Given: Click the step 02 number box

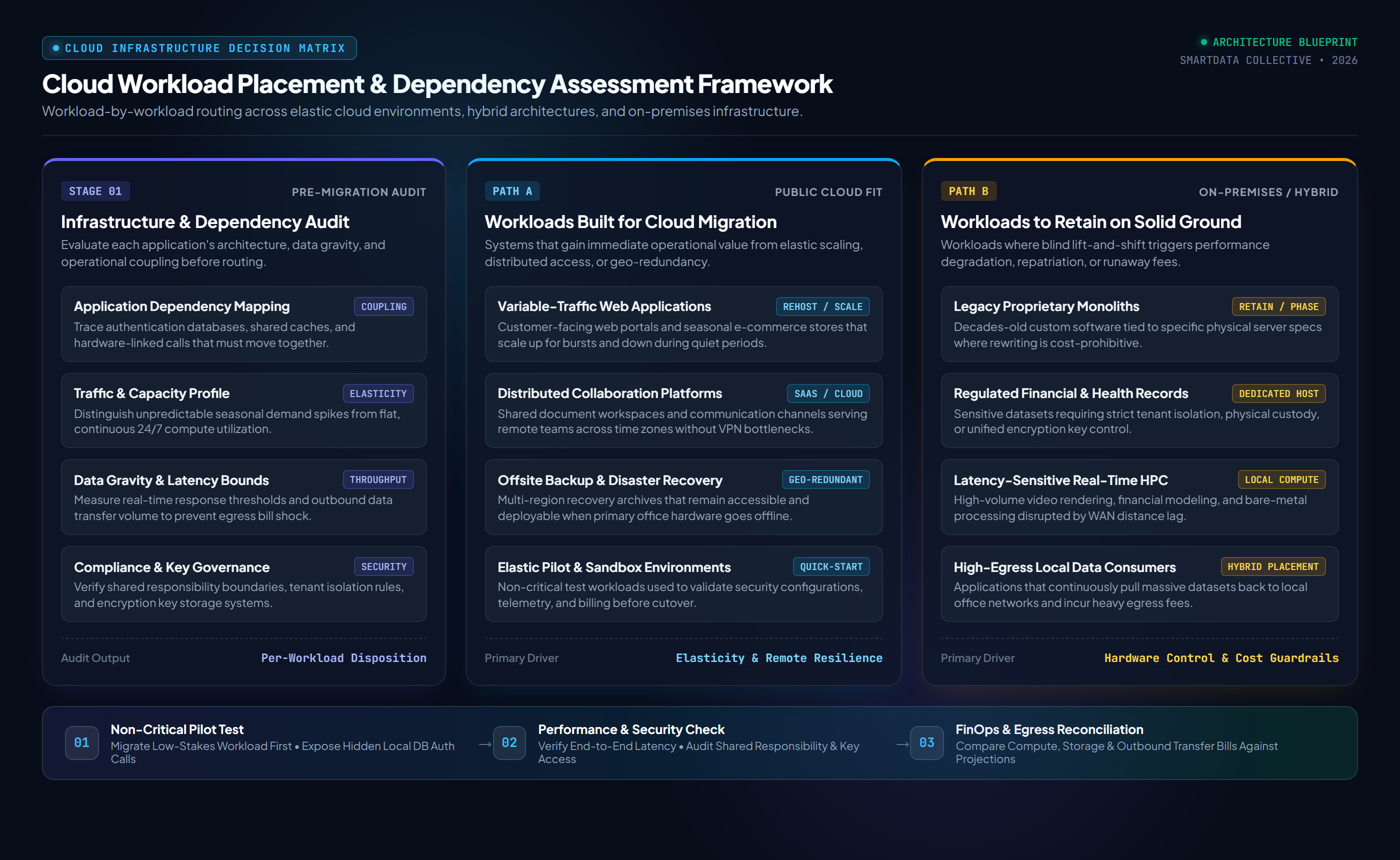Looking at the screenshot, I should click(509, 743).
